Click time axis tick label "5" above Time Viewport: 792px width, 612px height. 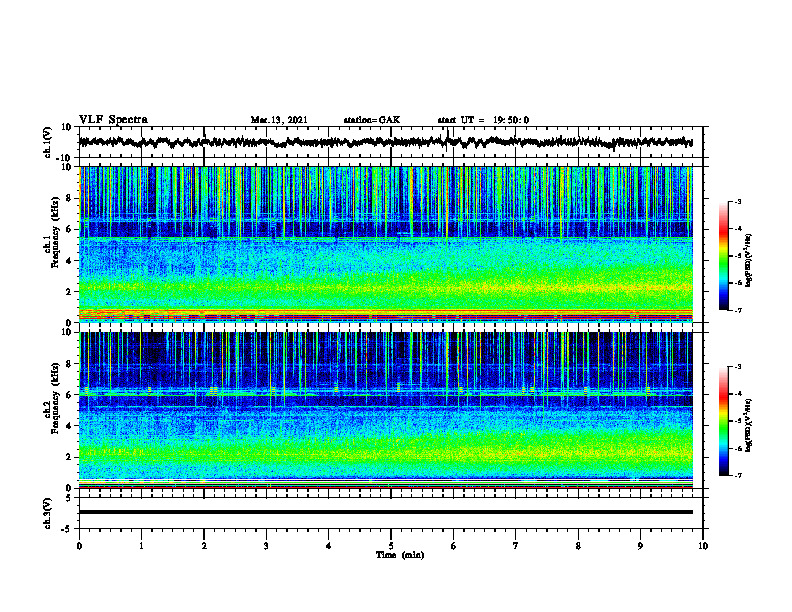tap(391, 546)
